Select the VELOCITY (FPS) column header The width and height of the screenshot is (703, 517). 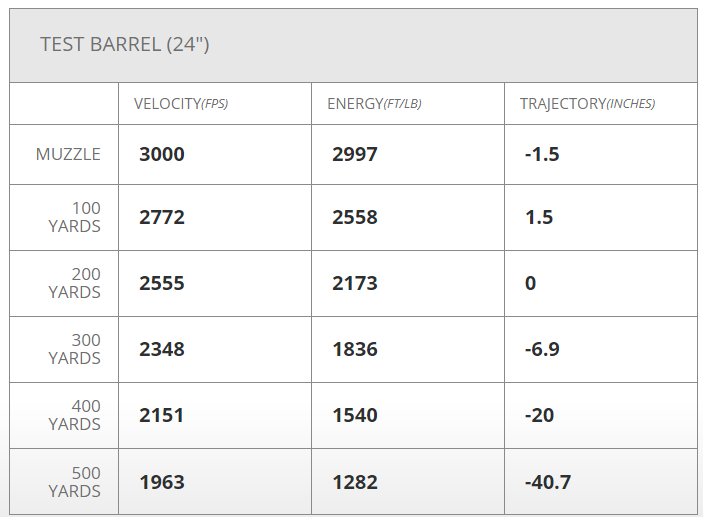(181, 104)
